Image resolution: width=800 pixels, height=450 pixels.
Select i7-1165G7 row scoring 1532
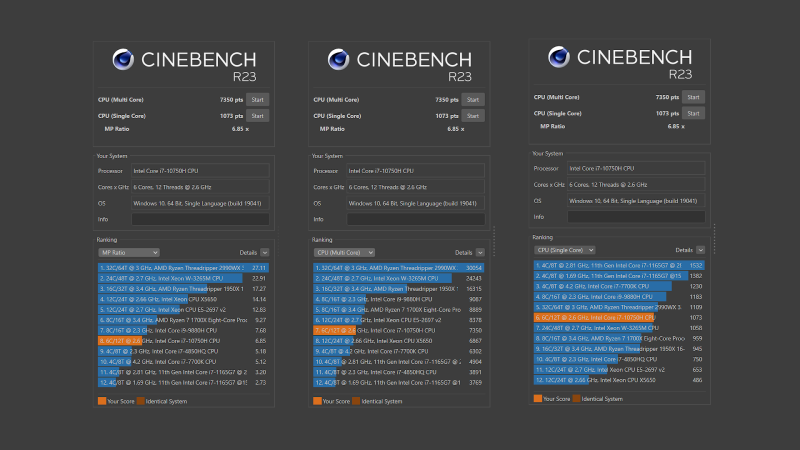(x=619, y=265)
